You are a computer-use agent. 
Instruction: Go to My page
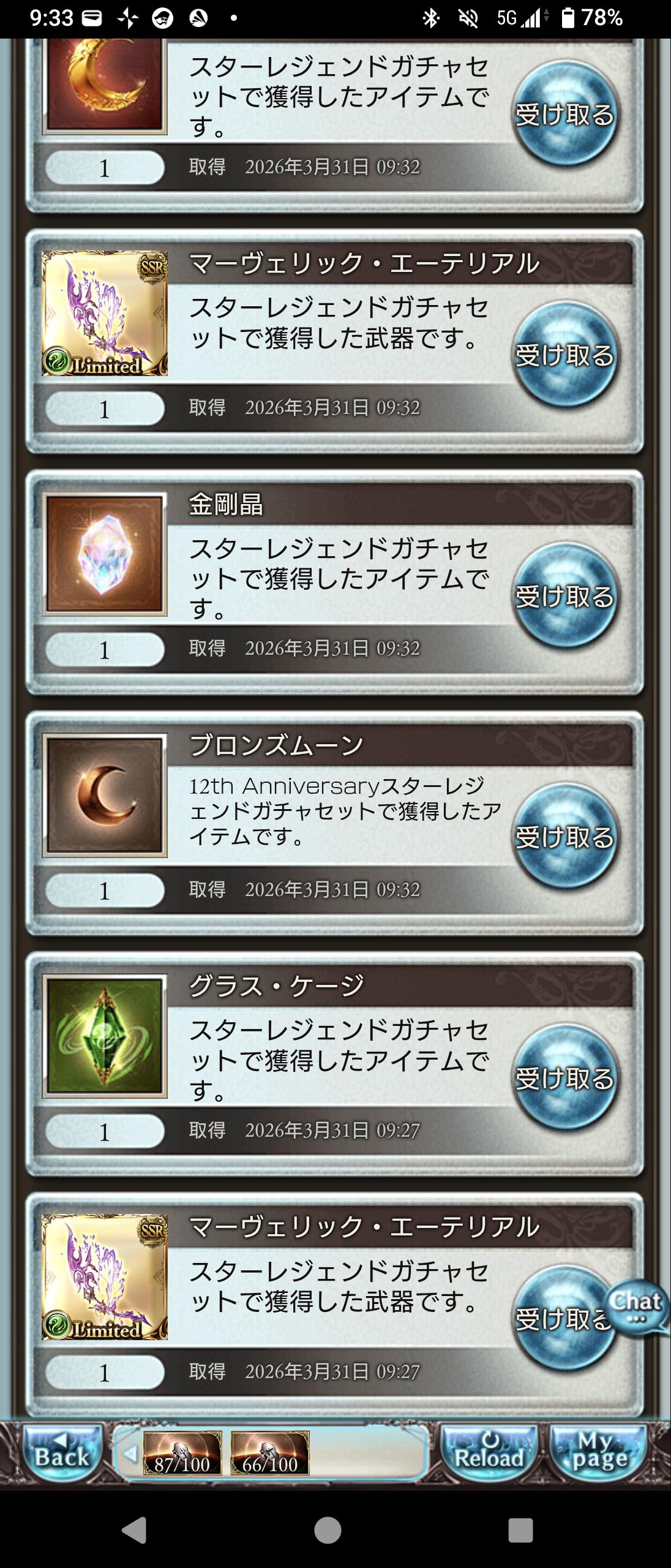599,1453
